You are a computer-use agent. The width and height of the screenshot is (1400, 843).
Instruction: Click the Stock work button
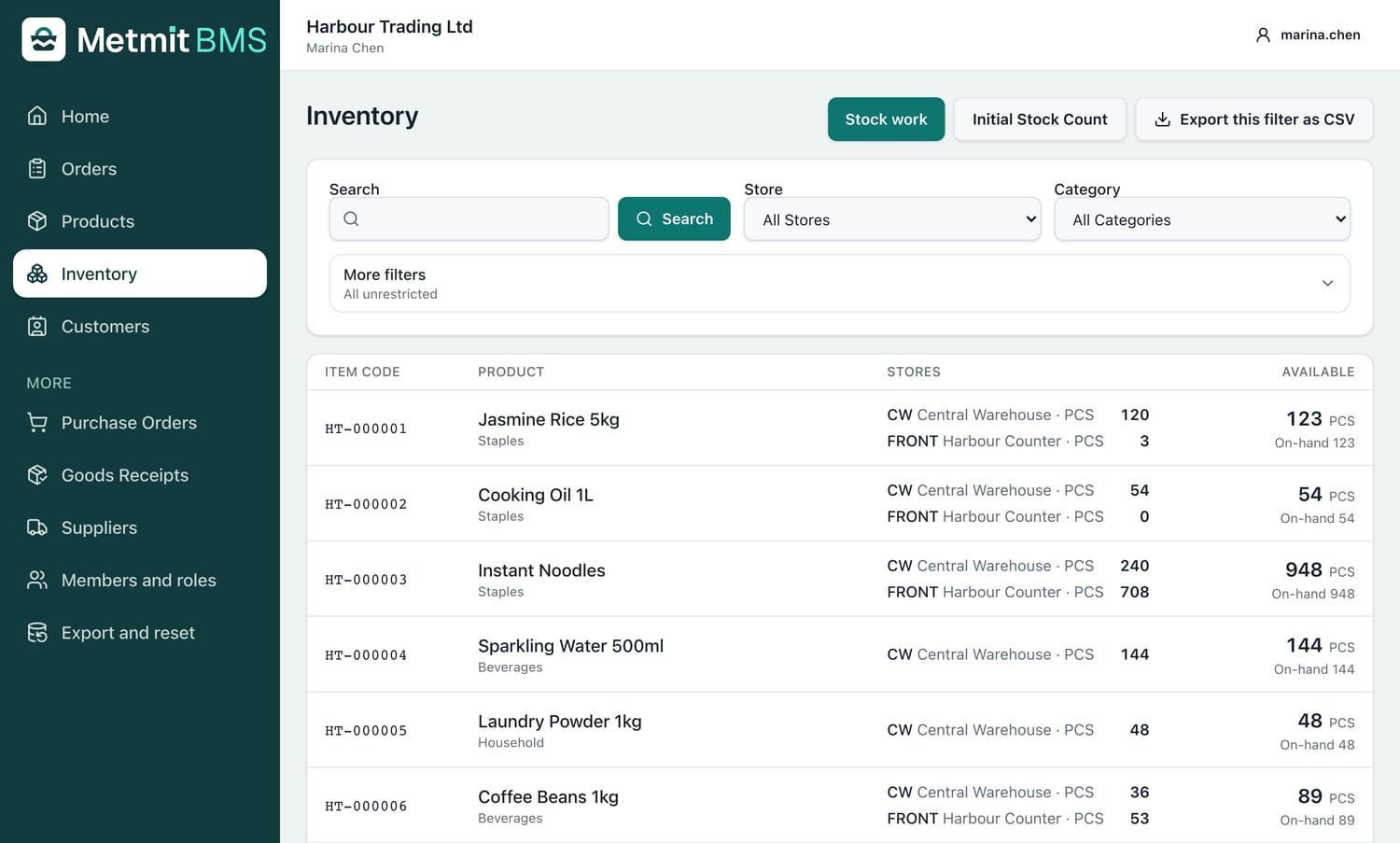[886, 119]
